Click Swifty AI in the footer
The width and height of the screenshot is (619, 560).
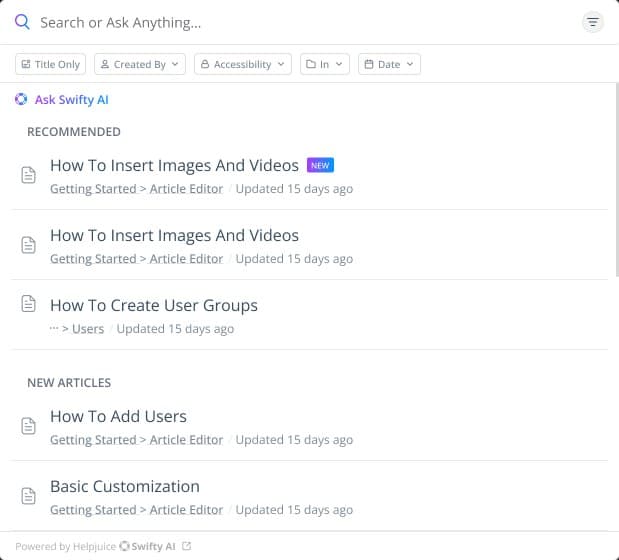[148, 546]
